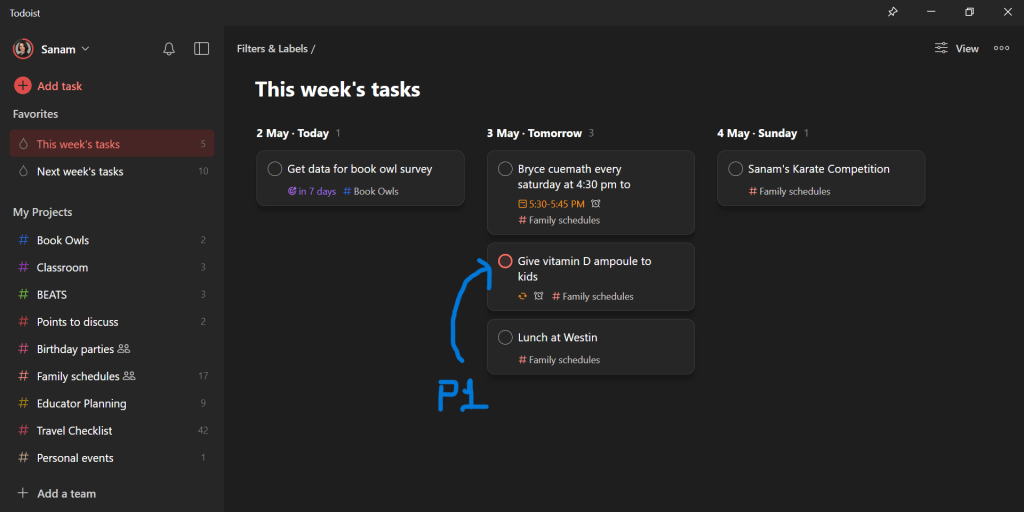Open the notifications bell icon
This screenshot has width=1024, height=512.
tap(169, 49)
